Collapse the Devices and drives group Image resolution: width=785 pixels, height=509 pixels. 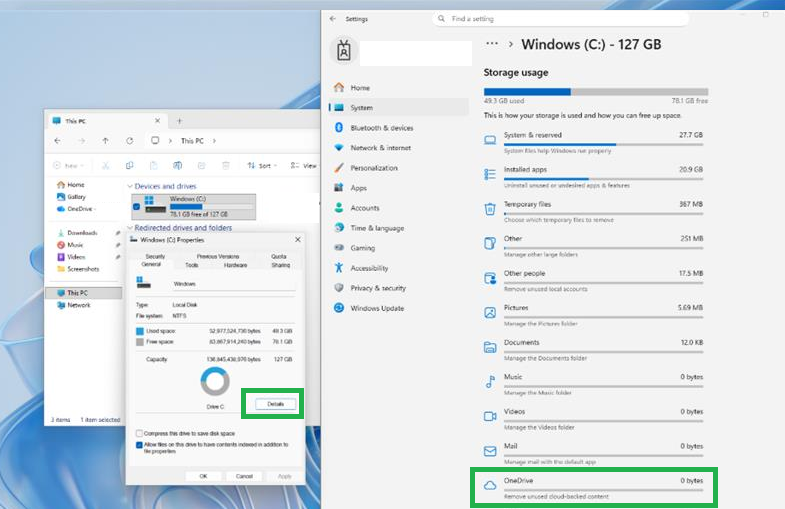click(x=130, y=186)
